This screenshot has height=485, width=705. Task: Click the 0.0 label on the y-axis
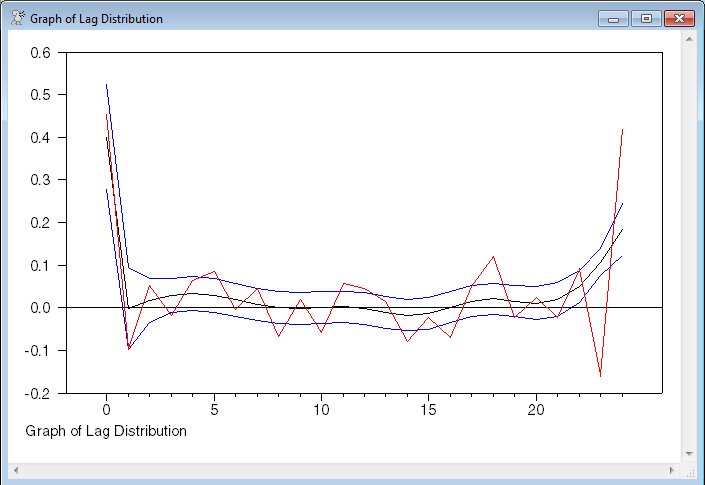click(x=39, y=308)
